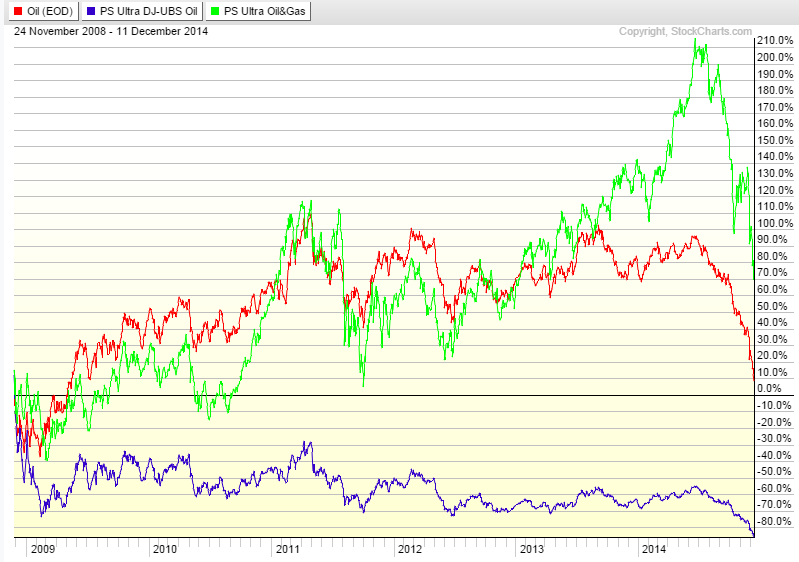Click the 2009 year label on x-axis
The image size is (799, 562).
tap(42, 549)
